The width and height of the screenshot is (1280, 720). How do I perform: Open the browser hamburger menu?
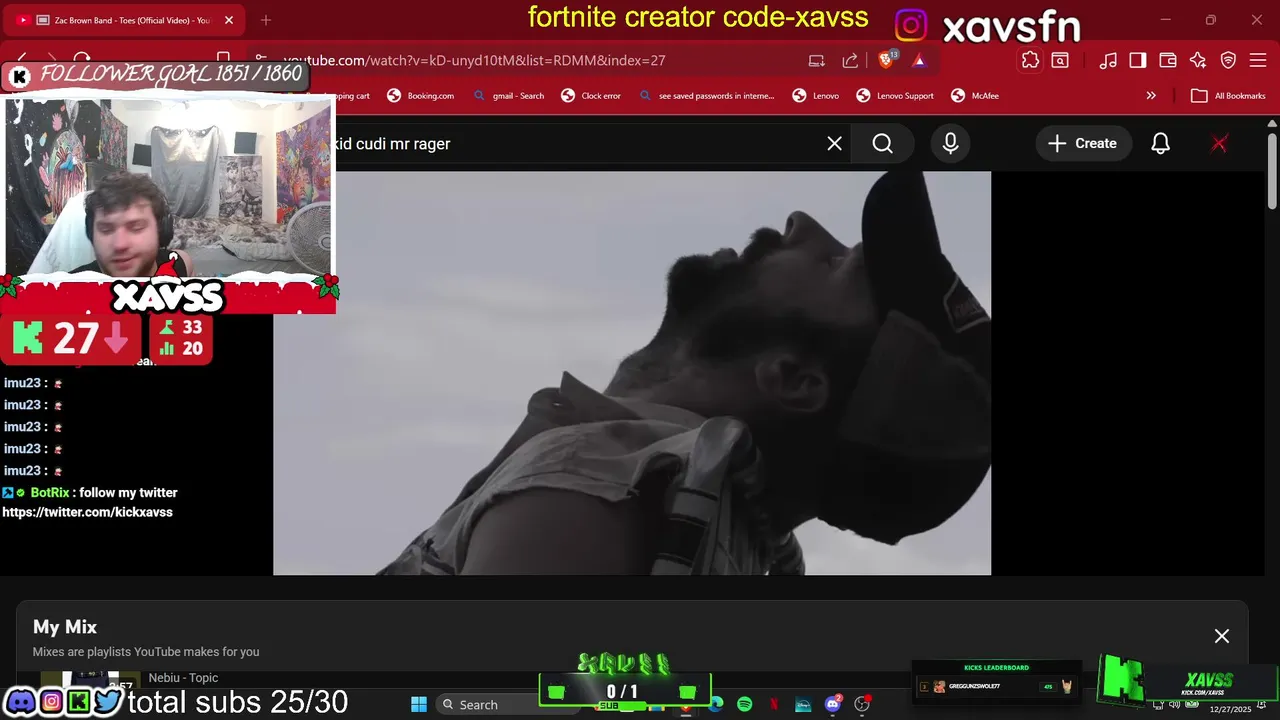pos(1258,60)
